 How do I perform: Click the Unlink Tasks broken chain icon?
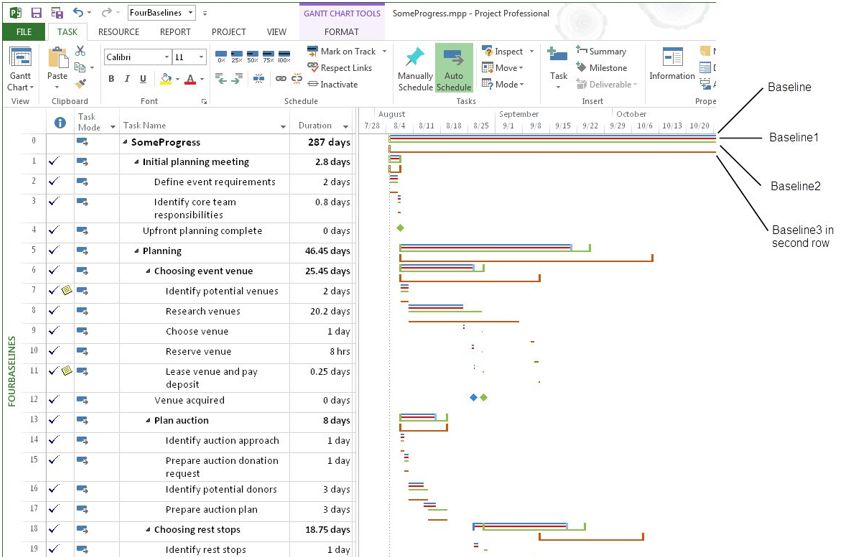[297, 79]
